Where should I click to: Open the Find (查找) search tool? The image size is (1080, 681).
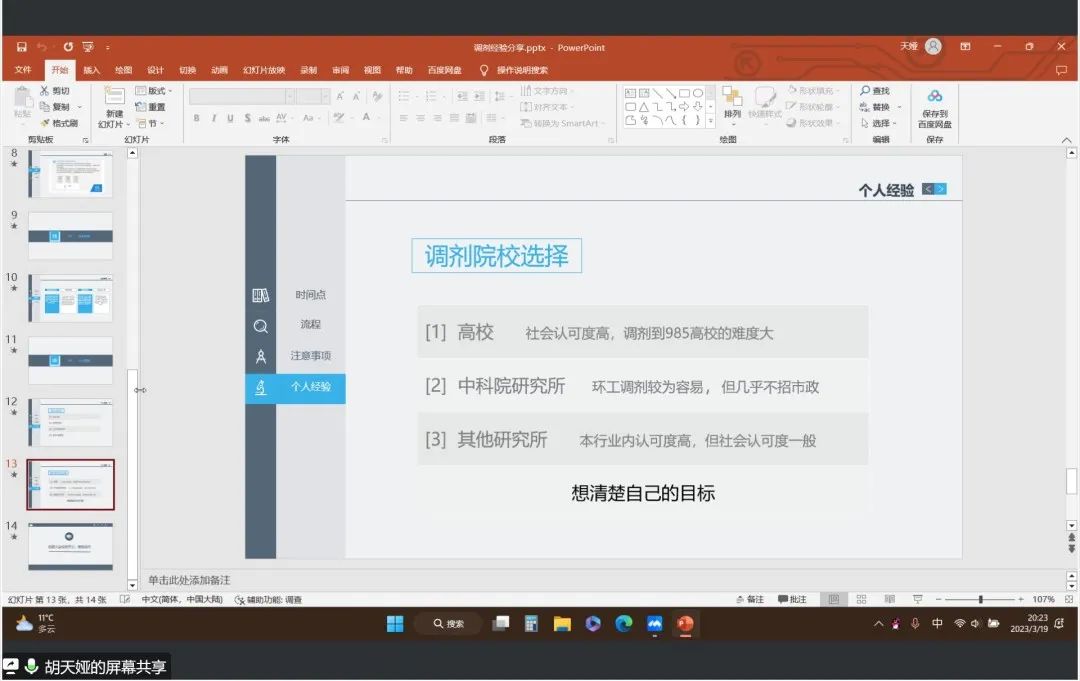[874, 91]
